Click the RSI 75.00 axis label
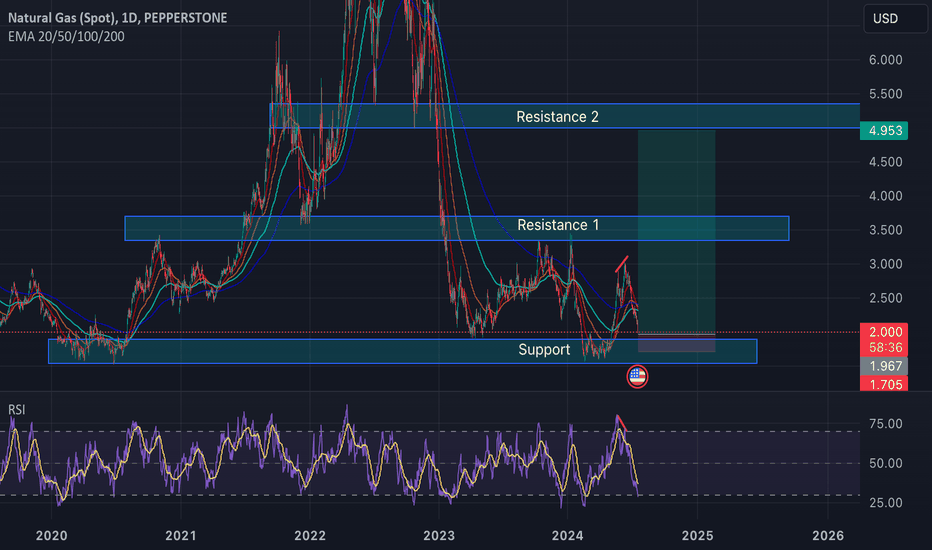 [x=886, y=424]
